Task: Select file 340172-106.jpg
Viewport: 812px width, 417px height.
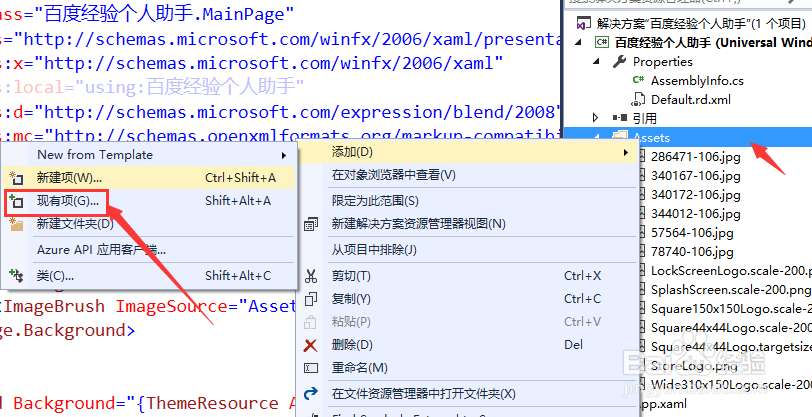Action: click(x=695, y=195)
